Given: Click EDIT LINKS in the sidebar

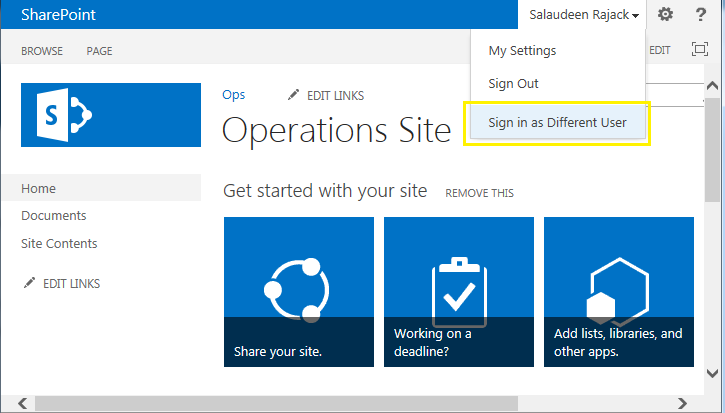Looking at the screenshot, I should tap(71, 284).
